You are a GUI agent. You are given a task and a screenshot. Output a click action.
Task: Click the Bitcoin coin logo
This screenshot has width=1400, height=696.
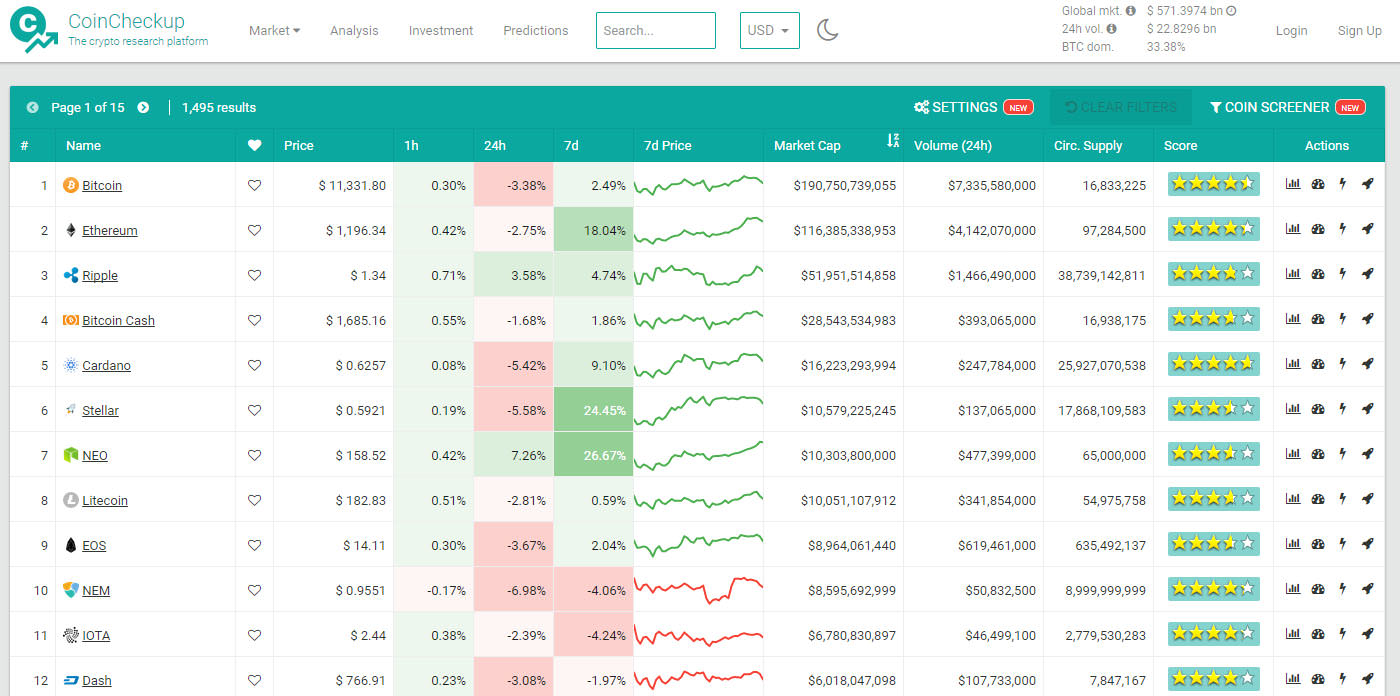pyautogui.click(x=71, y=185)
